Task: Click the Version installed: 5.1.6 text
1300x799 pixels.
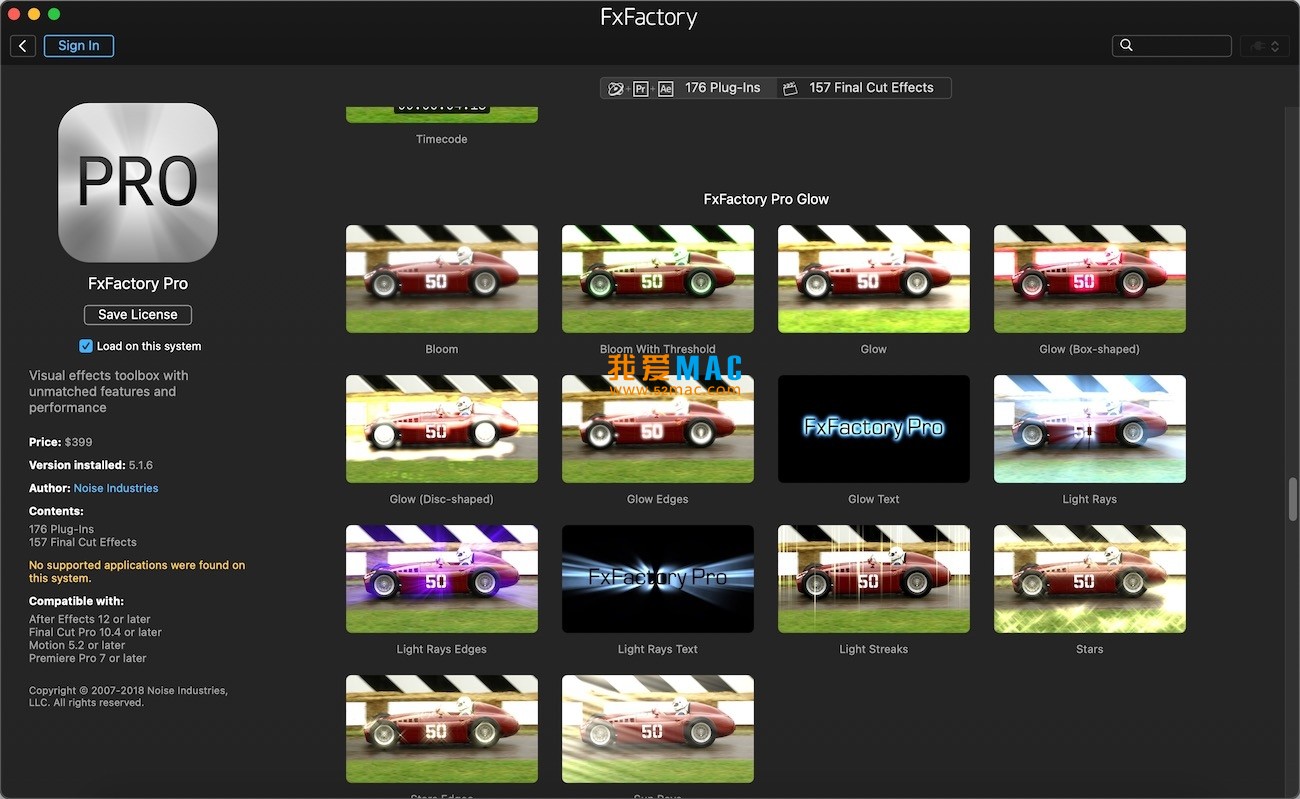Action: pyautogui.click(x=91, y=465)
